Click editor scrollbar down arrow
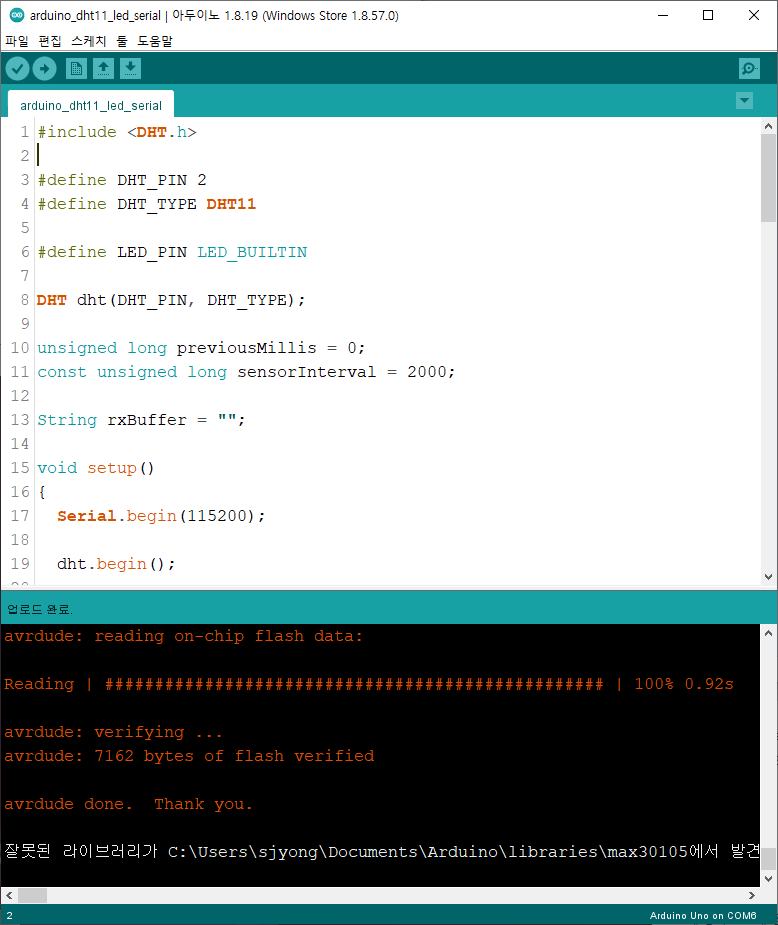The width and height of the screenshot is (778, 925). pos(768,577)
